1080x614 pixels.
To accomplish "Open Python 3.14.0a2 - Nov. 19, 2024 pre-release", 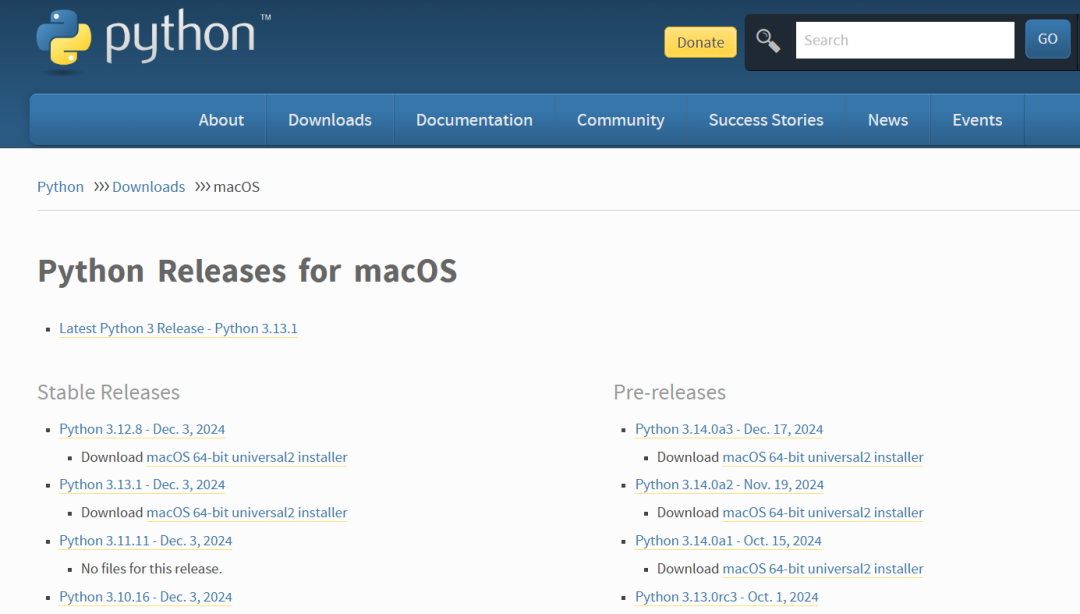I will click(x=729, y=485).
